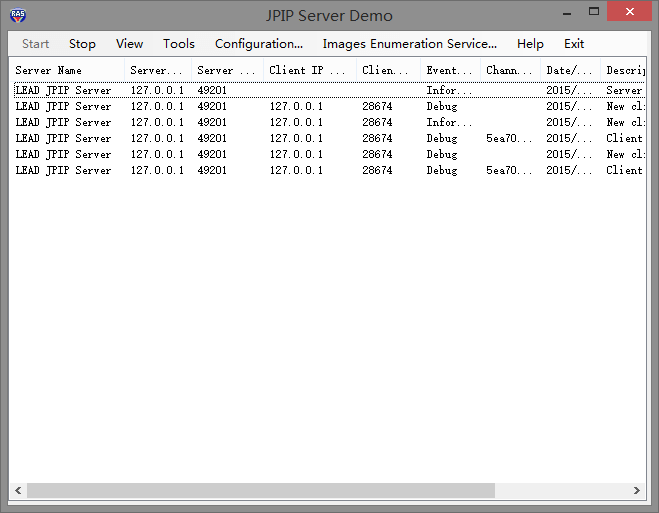
Task: Sort by Client IP column header
Action: pyautogui.click(x=309, y=71)
